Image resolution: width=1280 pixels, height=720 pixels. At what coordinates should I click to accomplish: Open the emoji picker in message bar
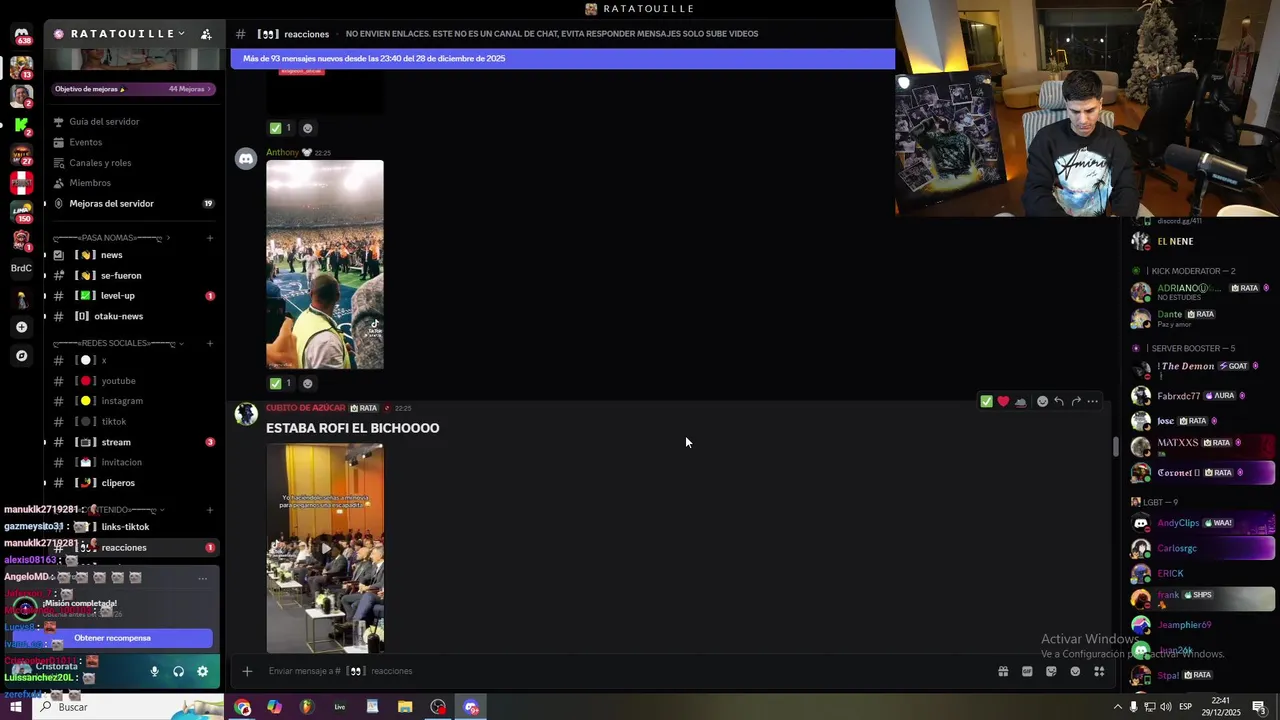pyautogui.click(x=1075, y=671)
